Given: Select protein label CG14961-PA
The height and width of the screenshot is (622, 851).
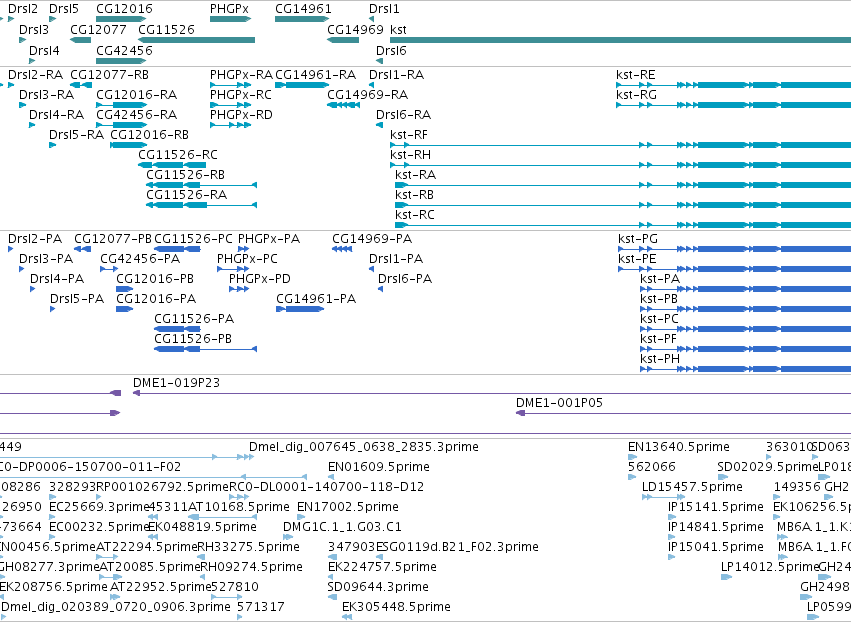Looking at the screenshot, I should click(x=316, y=299).
